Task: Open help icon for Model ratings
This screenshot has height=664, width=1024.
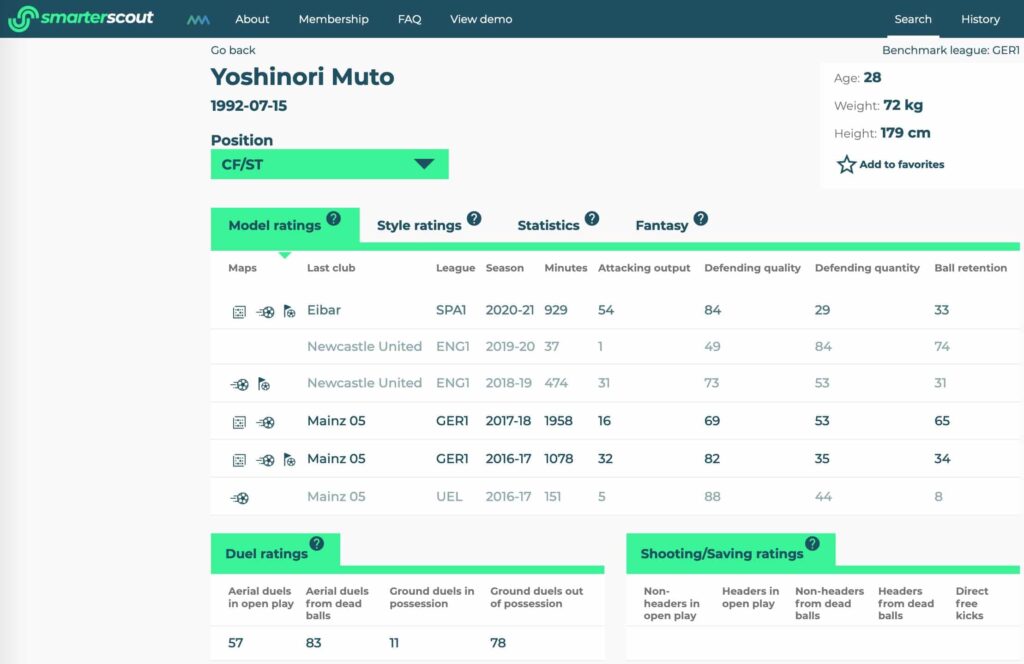Action: [x=333, y=219]
